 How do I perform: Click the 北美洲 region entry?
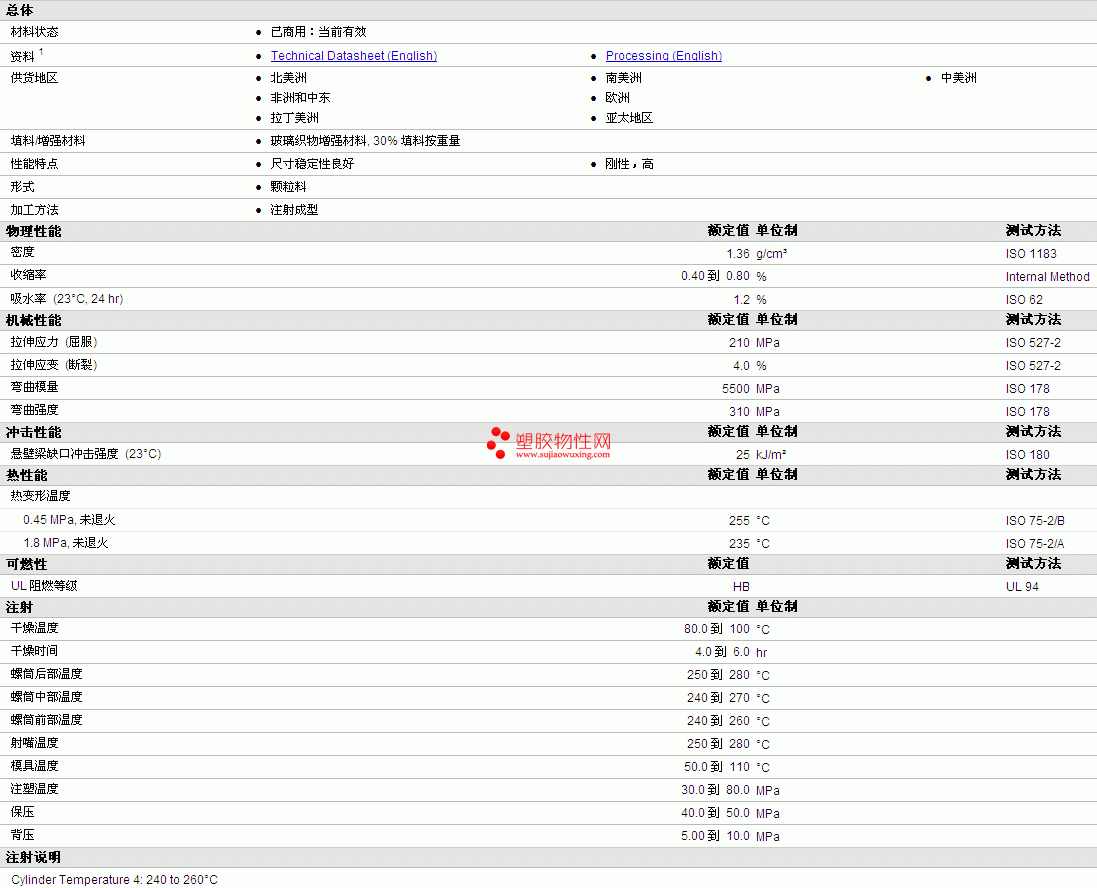point(288,78)
